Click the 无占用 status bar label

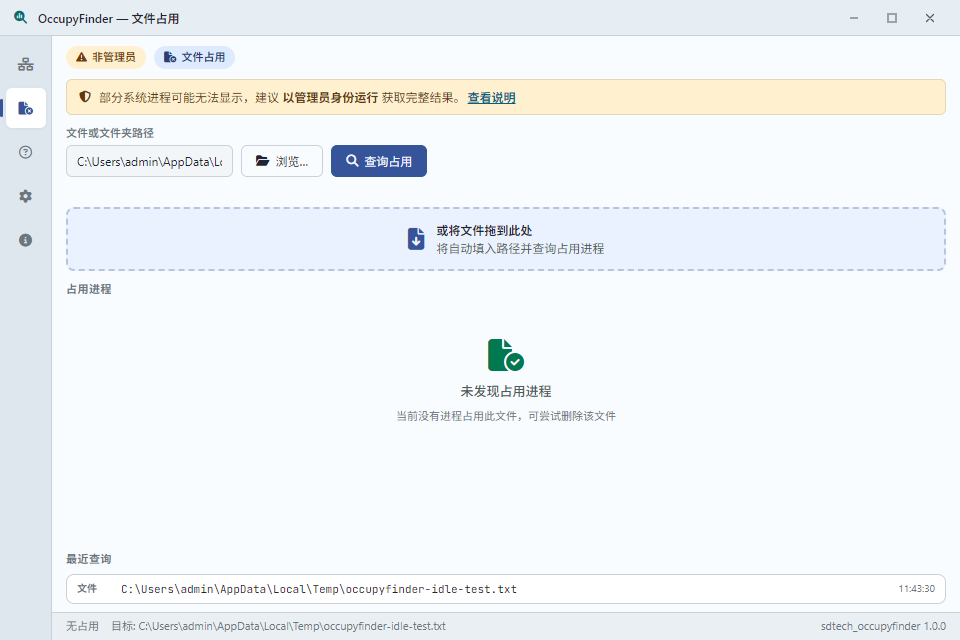[82, 627]
